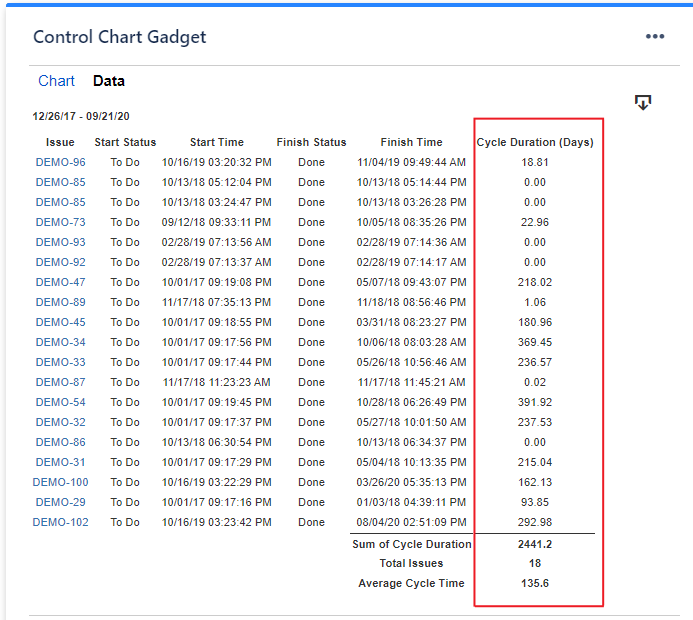Click the Average Cycle Time label
This screenshot has width=693, height=620.
(x=411, y=583)
